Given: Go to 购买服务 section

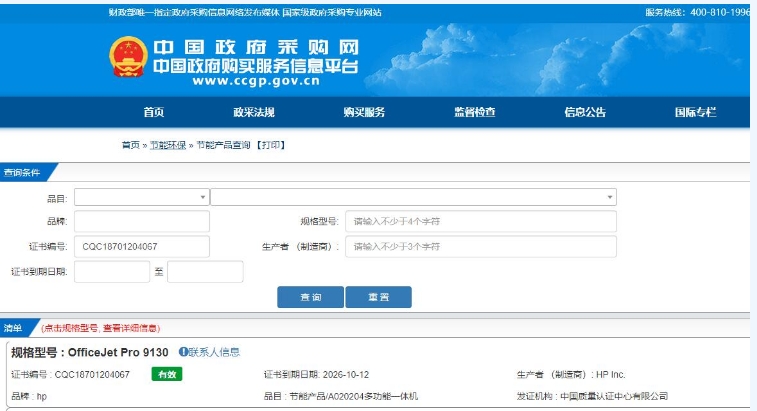Looking at the screenshot, I should tap(364, 112).
